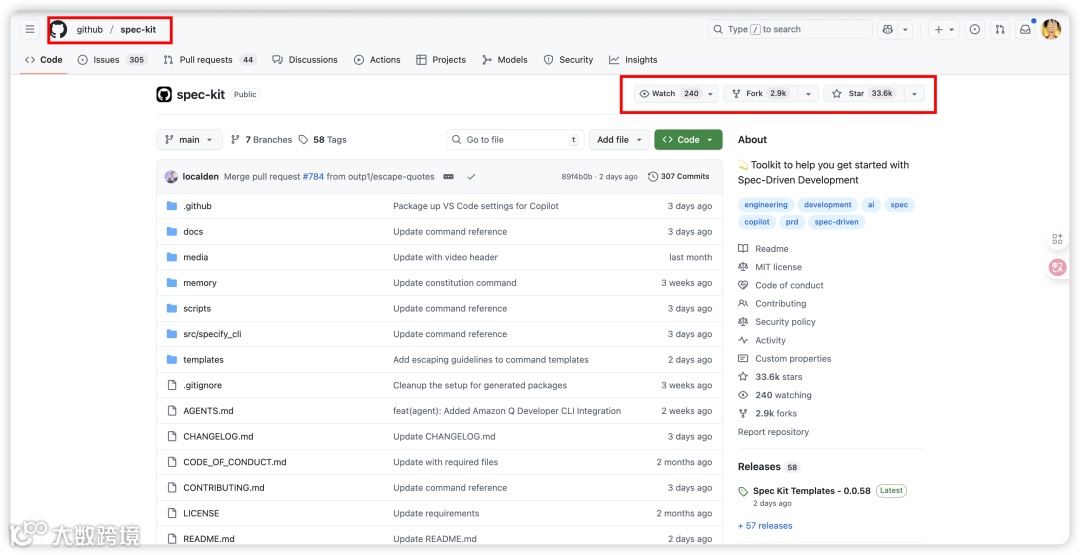Click the search bar Type / to search
Viewport: 1080px width, 555px height.
[x=790, y=30]
